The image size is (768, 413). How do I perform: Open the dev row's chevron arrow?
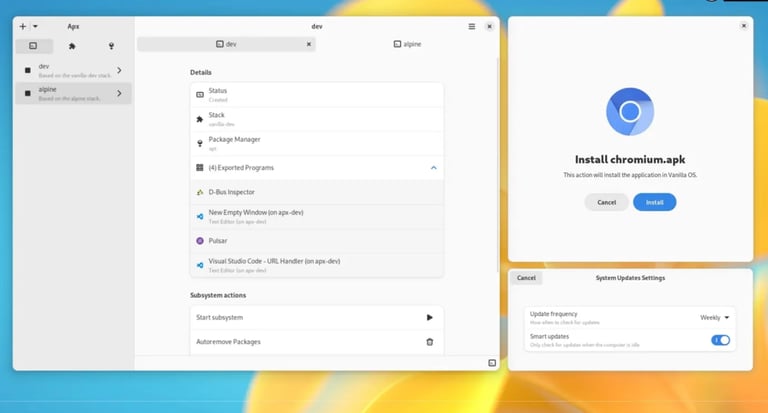pyautogui.click(x=119, y=71)
